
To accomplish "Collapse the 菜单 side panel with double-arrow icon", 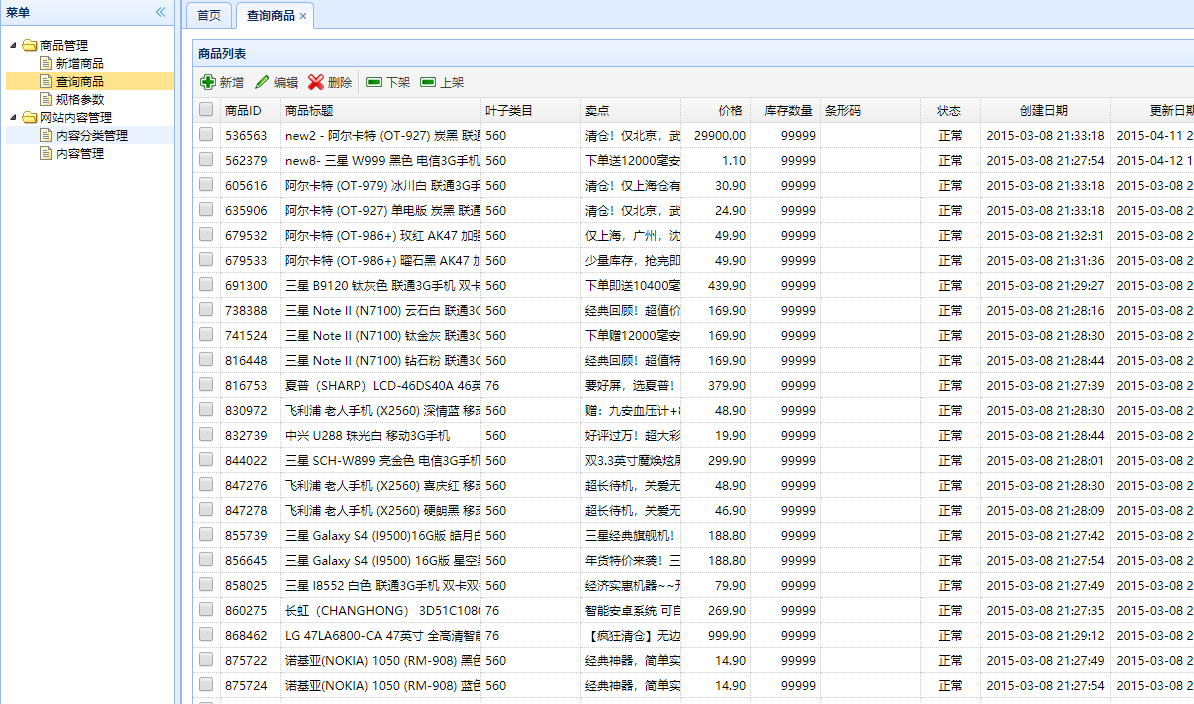I will (x=160, y=12).
